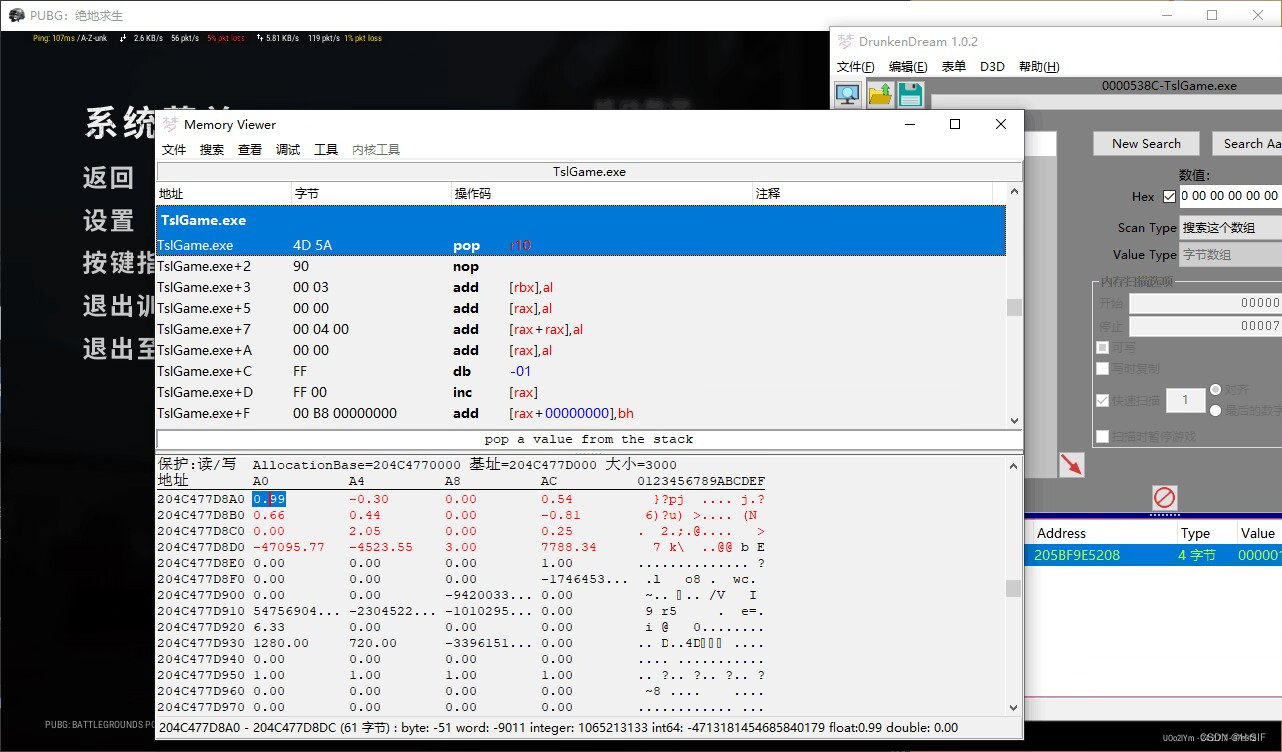1282x752 pixels.
Task: Click the Address column header in address list
Action: tap(1103, 533)
